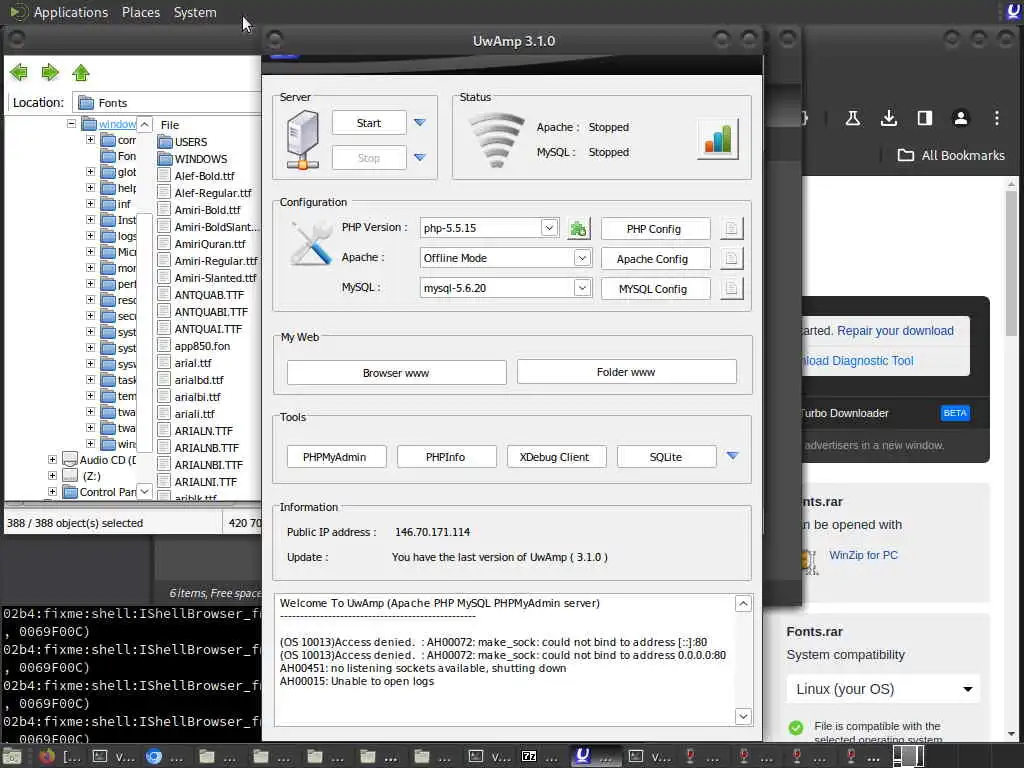Open browser profile avatar icon
Viewport: 1024px width, 768px height.
pyautogui.click(x=960, y=118)
